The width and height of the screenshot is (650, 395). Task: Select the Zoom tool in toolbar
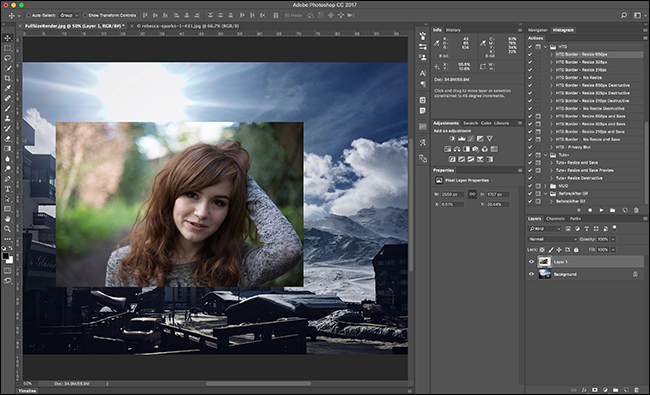(x=7, y=229)
